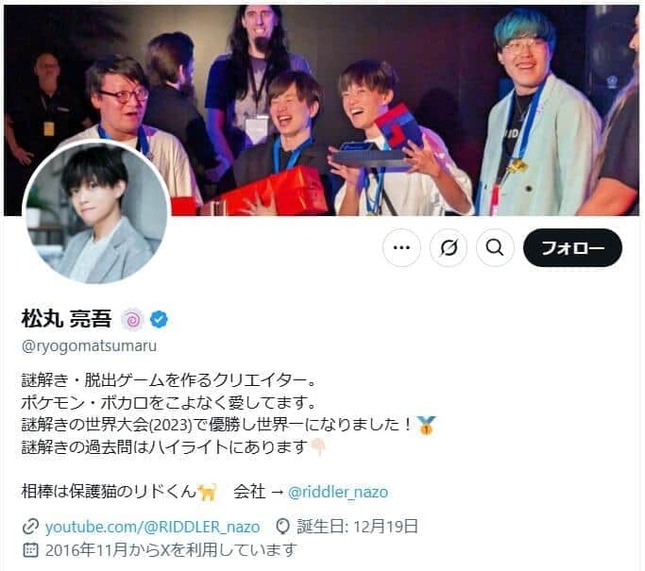645x571 pixels.
Task: Click the calendar joined-date icon
Action: pos(30,550)
